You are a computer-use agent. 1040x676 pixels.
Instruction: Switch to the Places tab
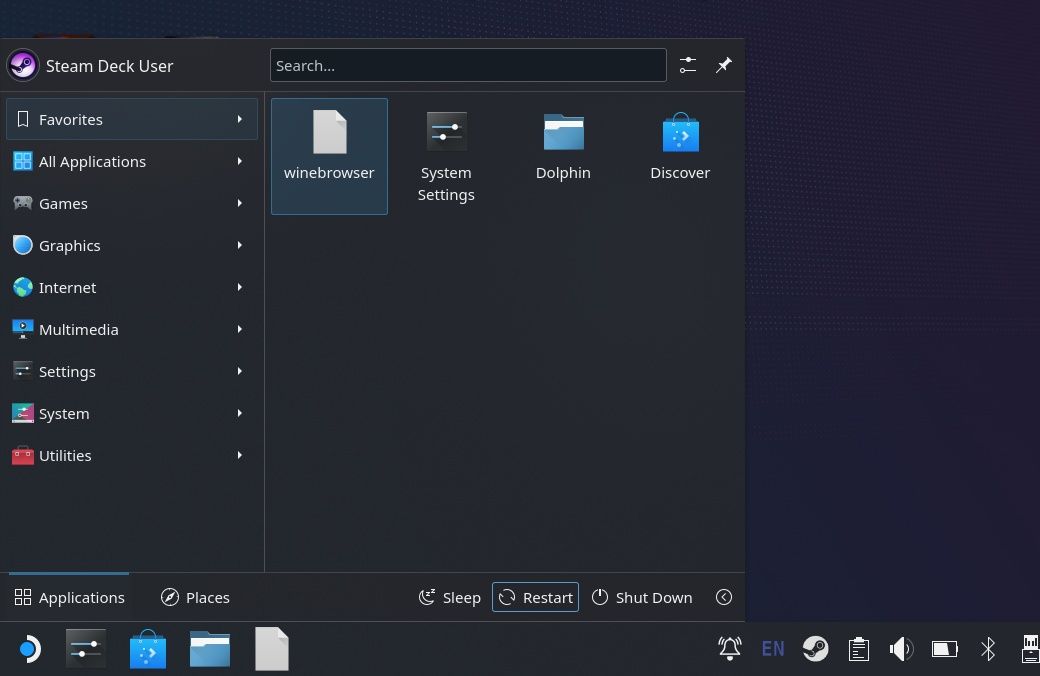point(195,597)
